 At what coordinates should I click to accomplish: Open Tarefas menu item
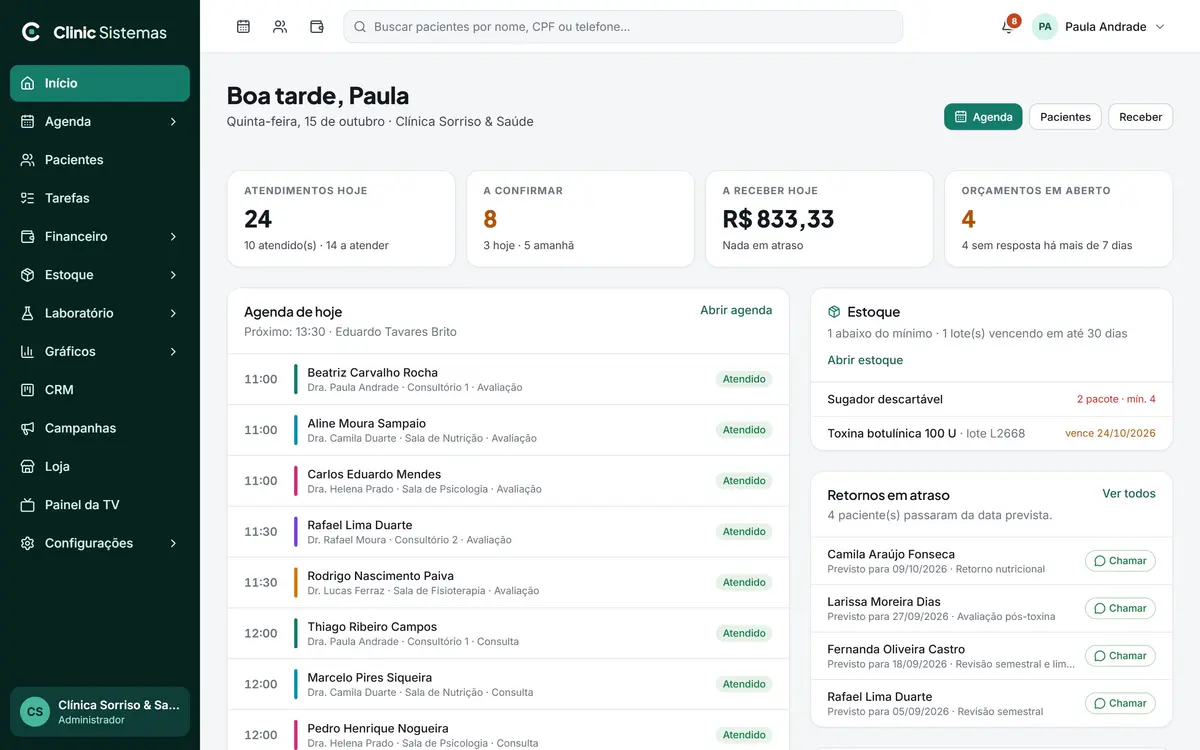tap(100, 198)
